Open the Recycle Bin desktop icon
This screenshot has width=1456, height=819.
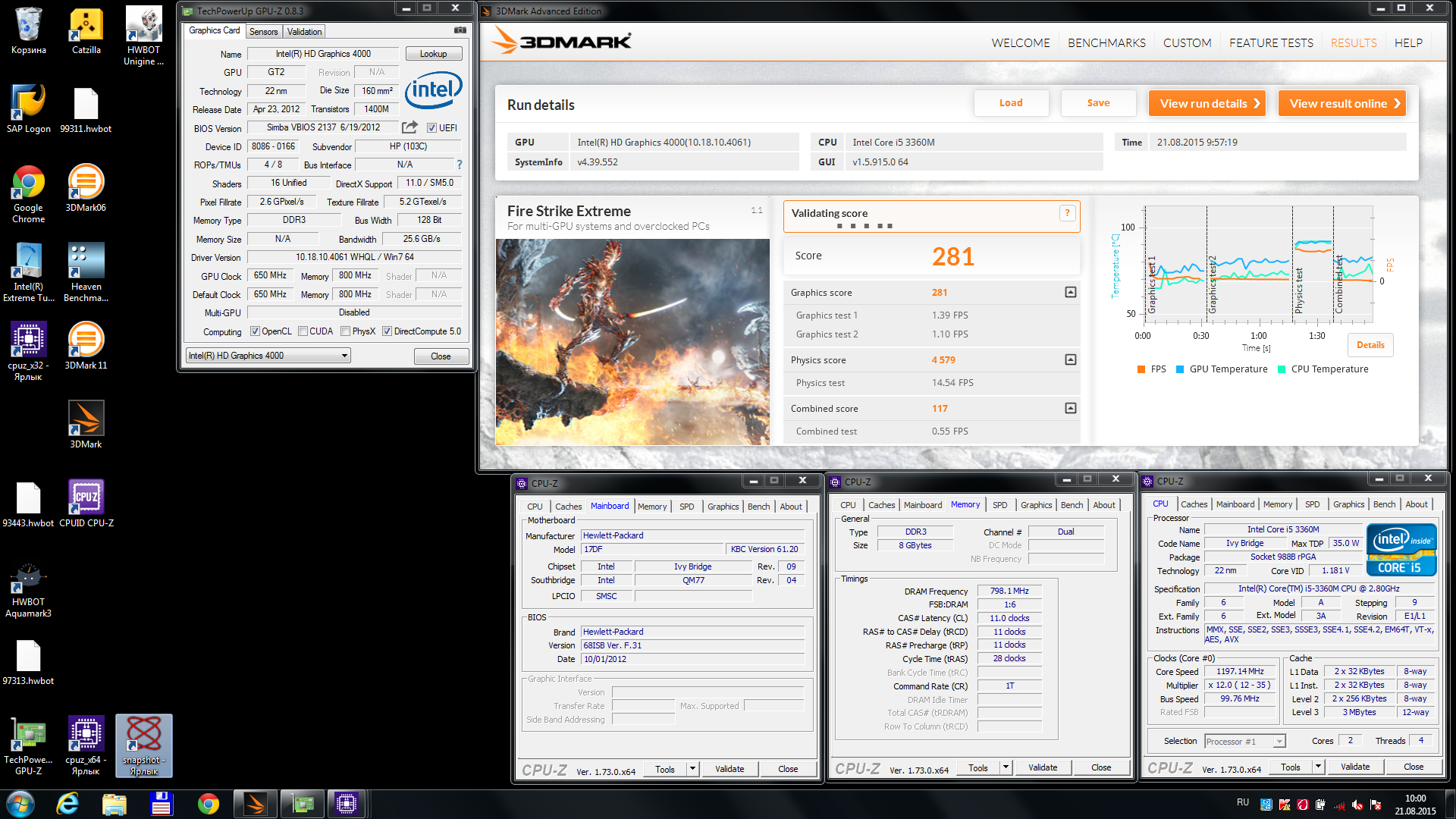pos(28,30)
